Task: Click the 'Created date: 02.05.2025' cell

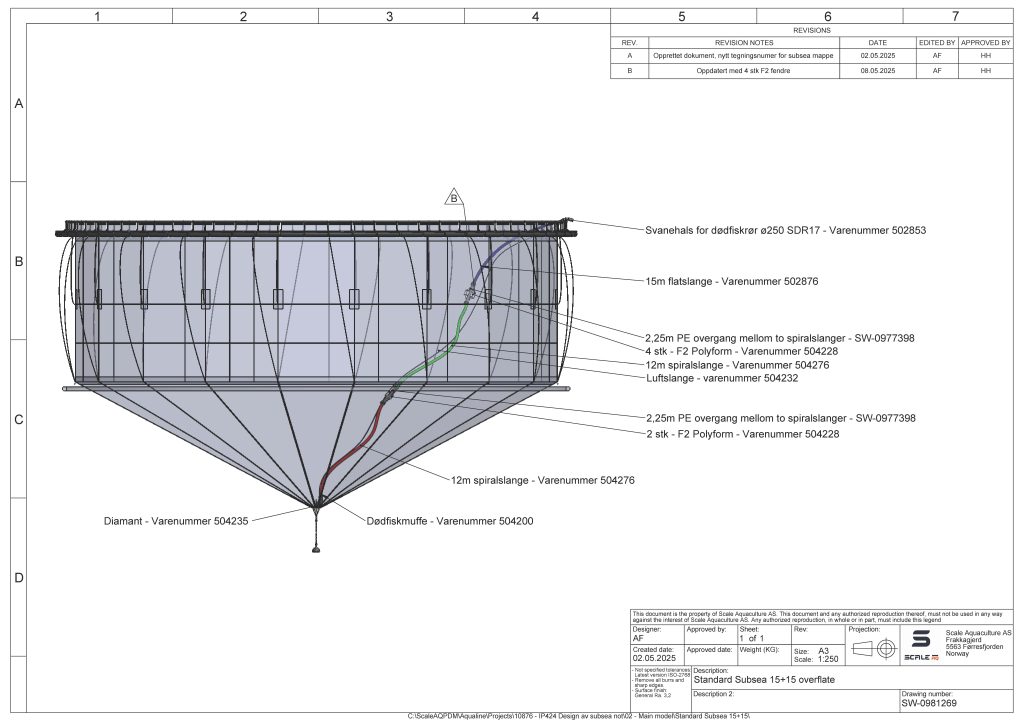Action: (x=656, y=654)
